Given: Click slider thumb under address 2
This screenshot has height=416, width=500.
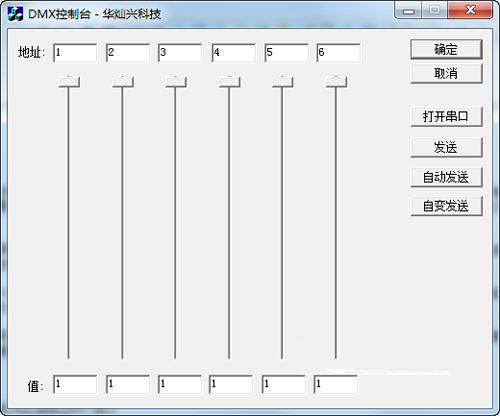Looking at the screenshot, I should [x=123, y=82].
